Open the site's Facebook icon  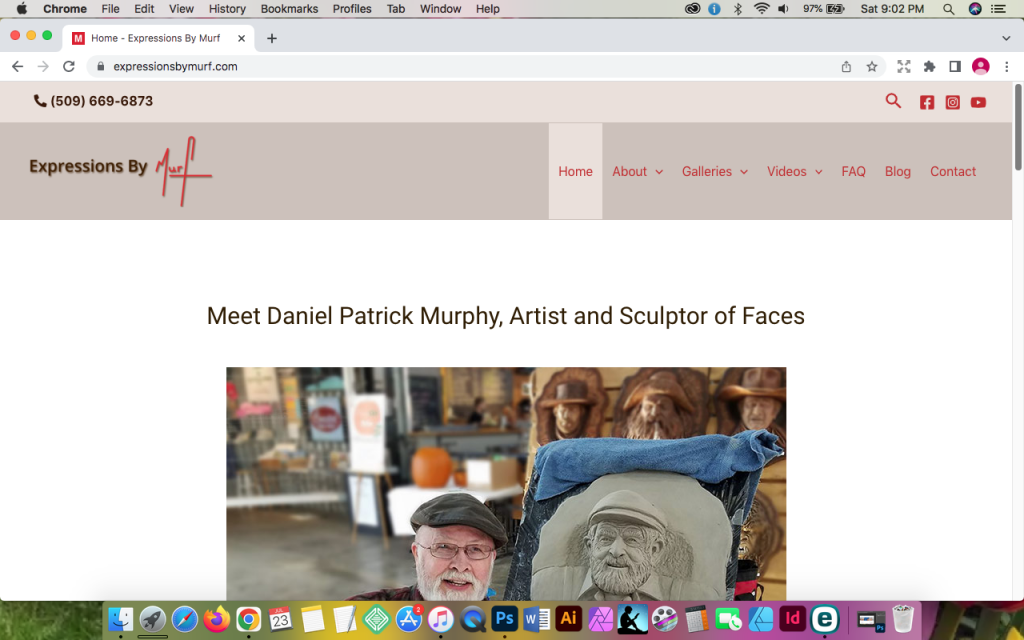click(x=926, y=101)
